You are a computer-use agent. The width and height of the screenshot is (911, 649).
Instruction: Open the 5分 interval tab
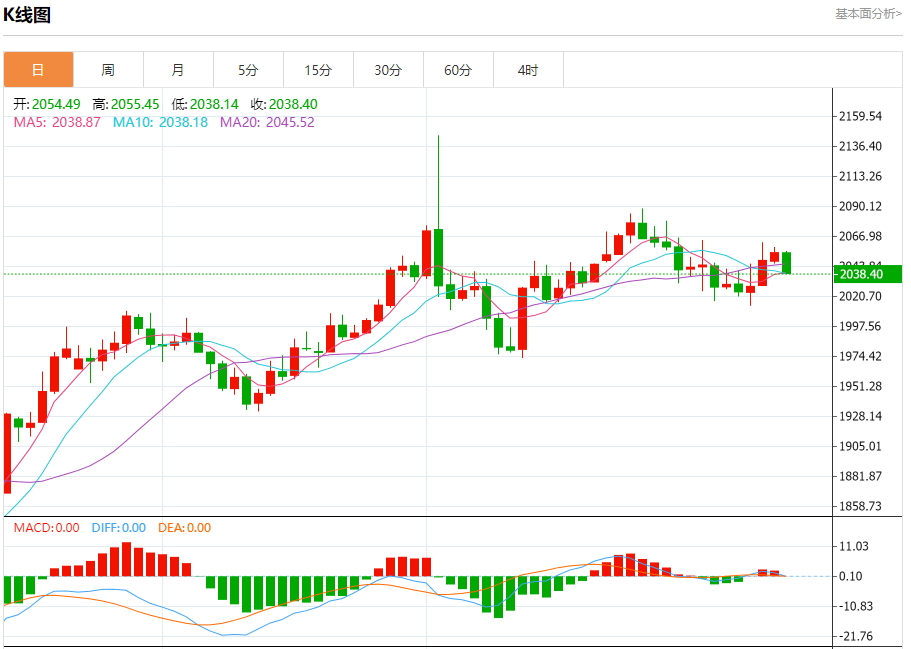coord(248,70)
